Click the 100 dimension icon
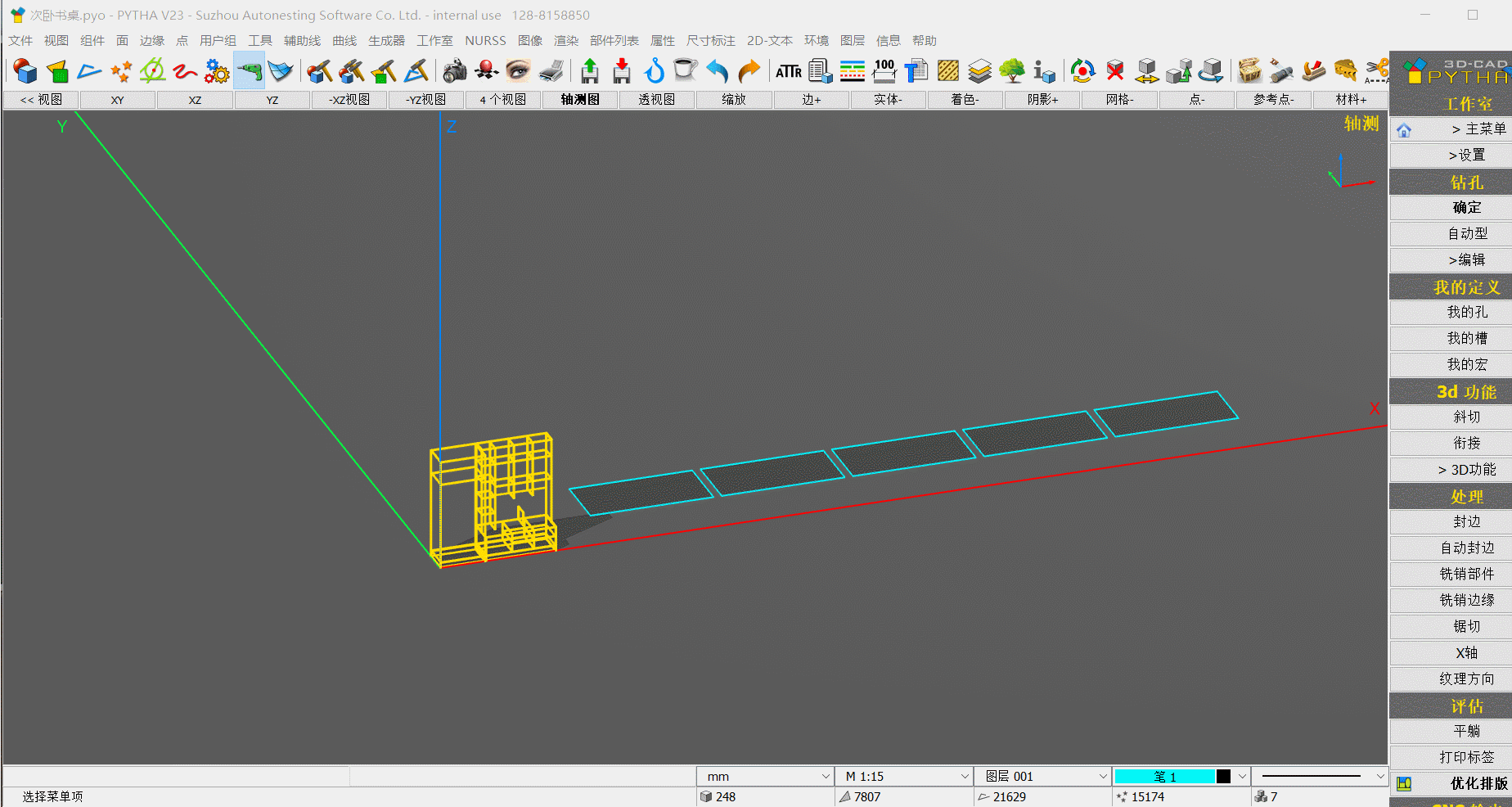The width and height of the screenshot is (1512, 807). click(884, 71)
